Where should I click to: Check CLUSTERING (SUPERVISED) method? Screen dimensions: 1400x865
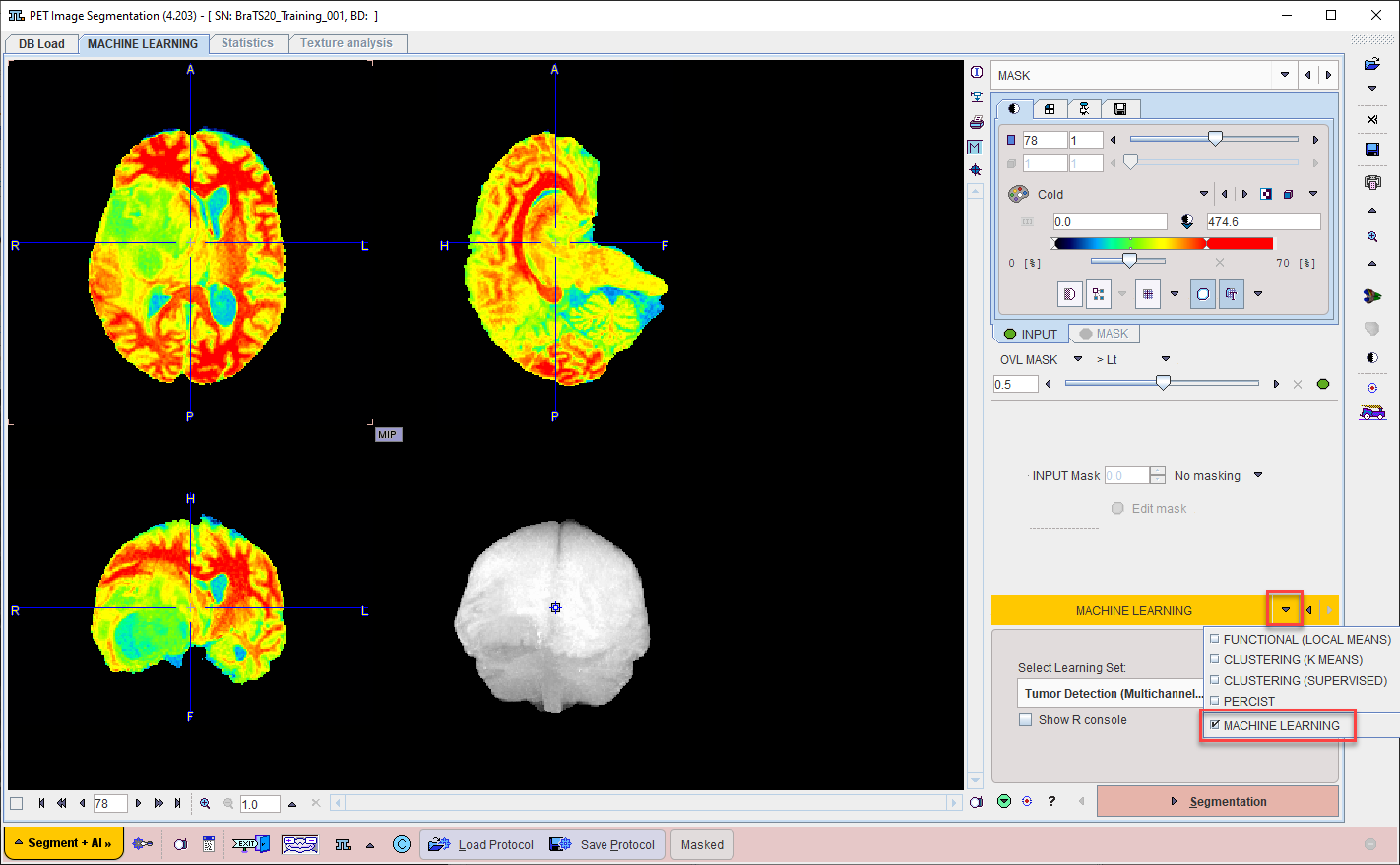pos(1214,679)
